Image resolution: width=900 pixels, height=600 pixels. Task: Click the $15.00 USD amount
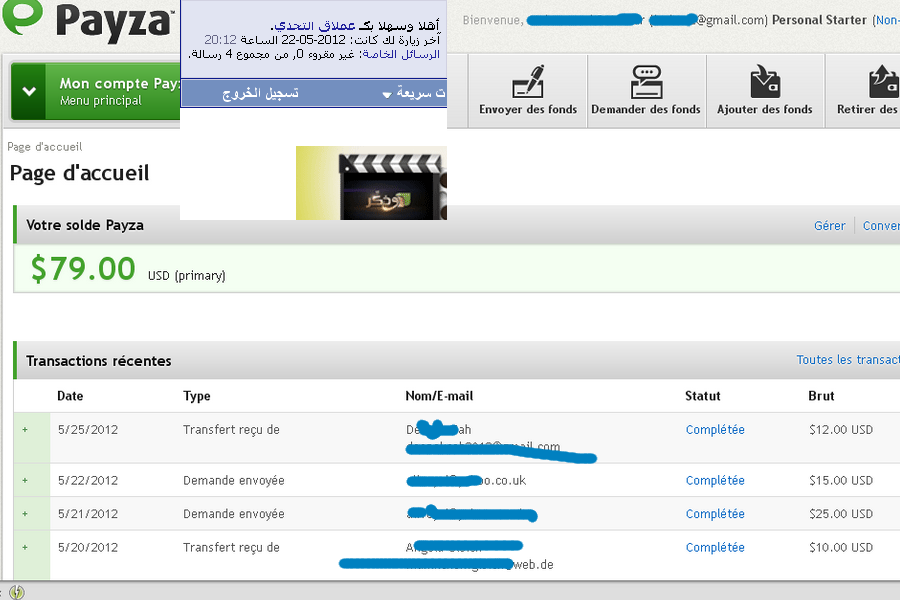(841, 480)
